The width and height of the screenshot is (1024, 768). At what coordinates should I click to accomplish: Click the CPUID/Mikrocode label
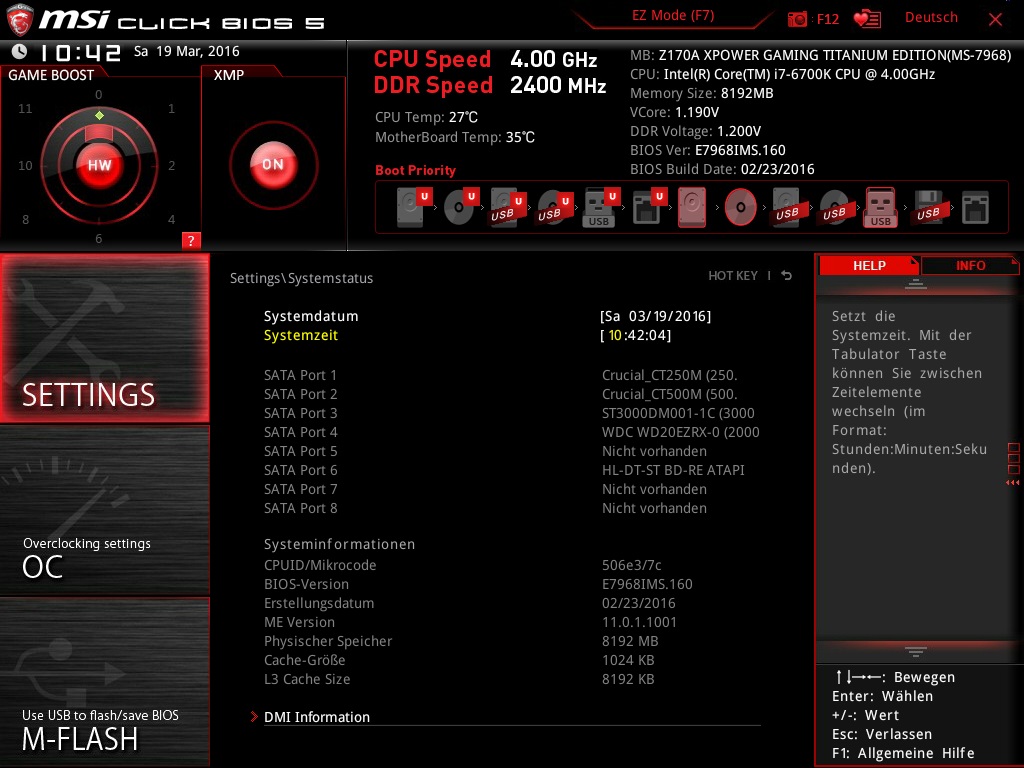[x=320, y=565]
